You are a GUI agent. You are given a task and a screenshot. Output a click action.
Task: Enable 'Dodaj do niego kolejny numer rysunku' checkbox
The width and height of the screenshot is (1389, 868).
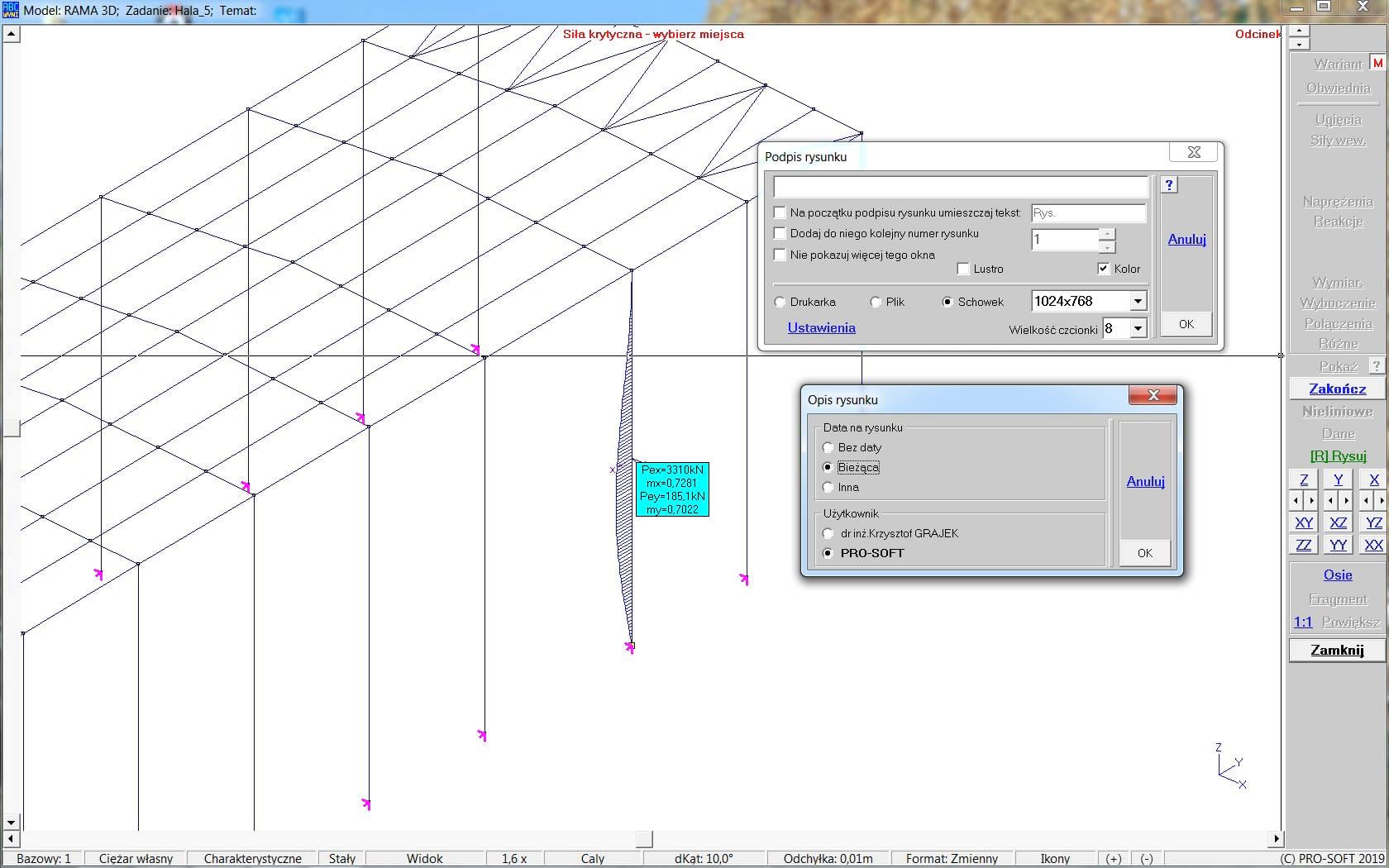click(780, 234)
